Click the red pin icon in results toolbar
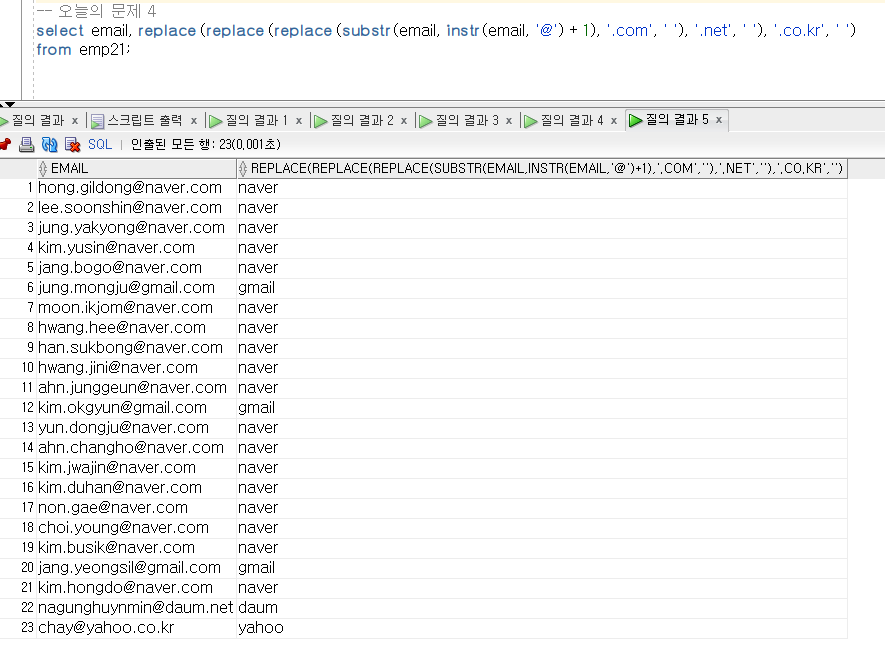 pos(5,145)
